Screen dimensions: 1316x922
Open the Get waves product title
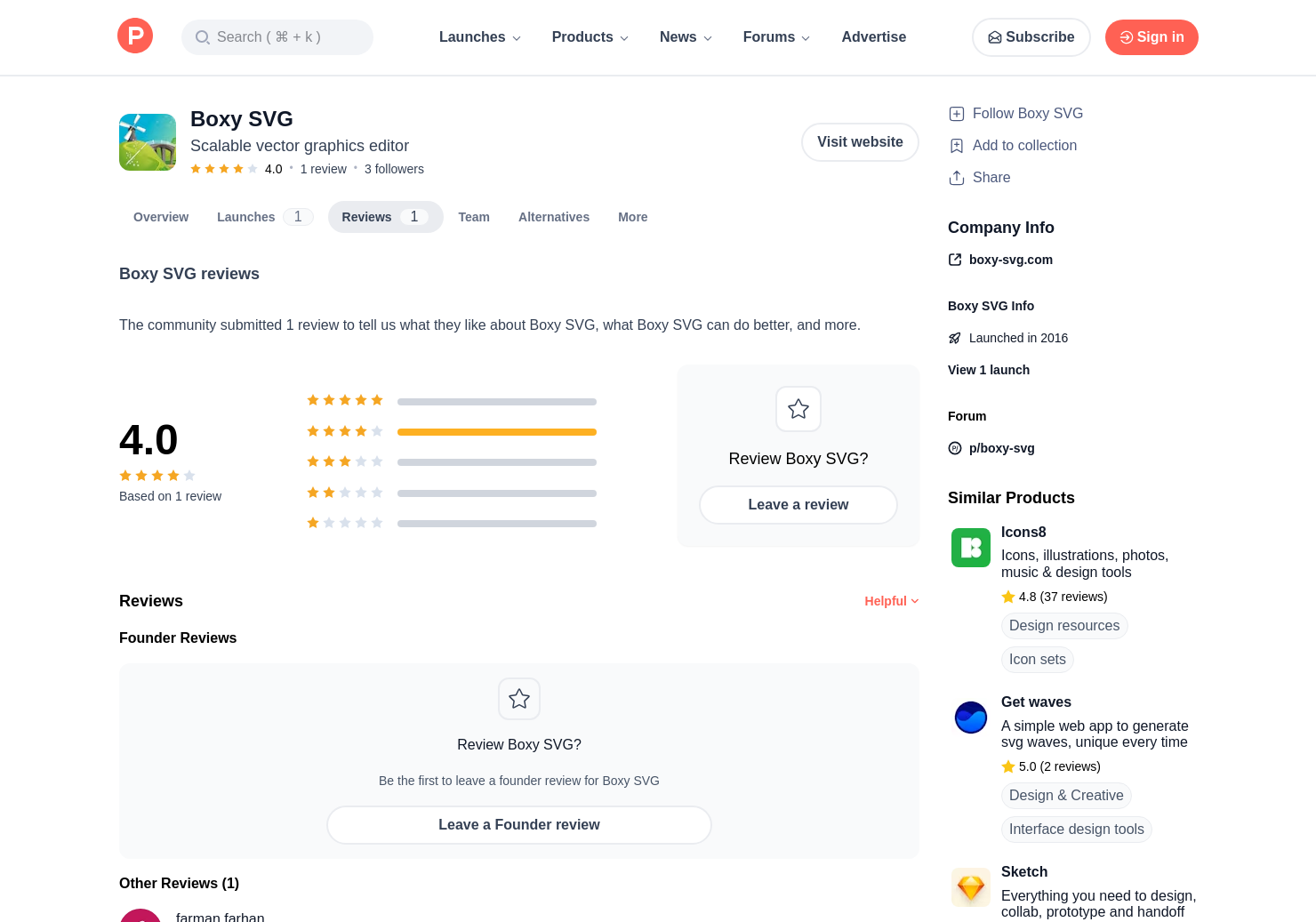(x=1036, y=702)
